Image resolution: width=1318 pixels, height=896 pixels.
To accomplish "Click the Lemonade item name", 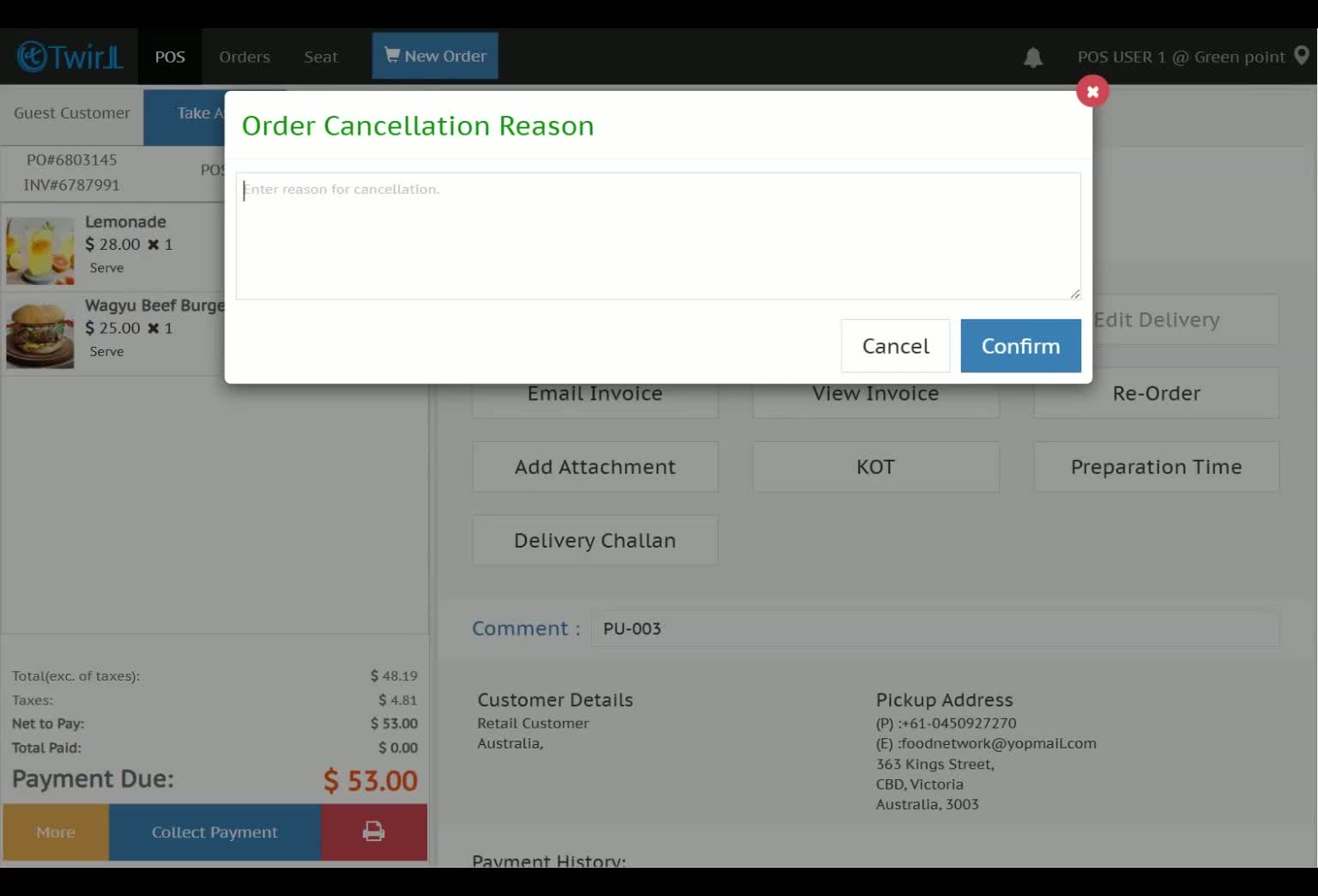I will (x=125, y=221).
